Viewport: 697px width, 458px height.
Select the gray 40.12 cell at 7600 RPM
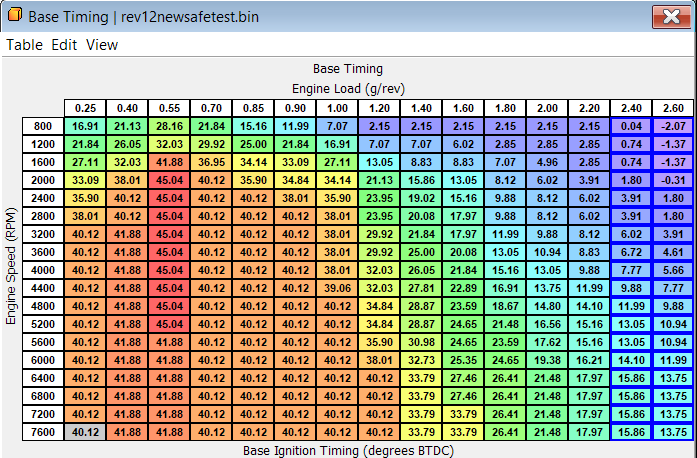[x=85, y=431]
